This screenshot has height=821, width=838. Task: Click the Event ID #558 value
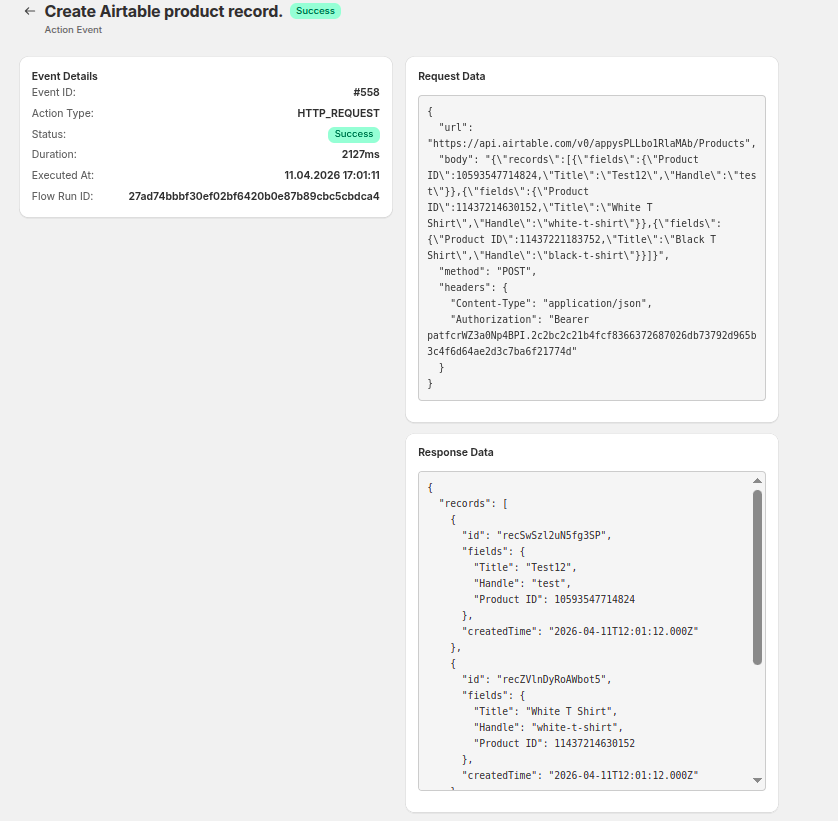366,92
